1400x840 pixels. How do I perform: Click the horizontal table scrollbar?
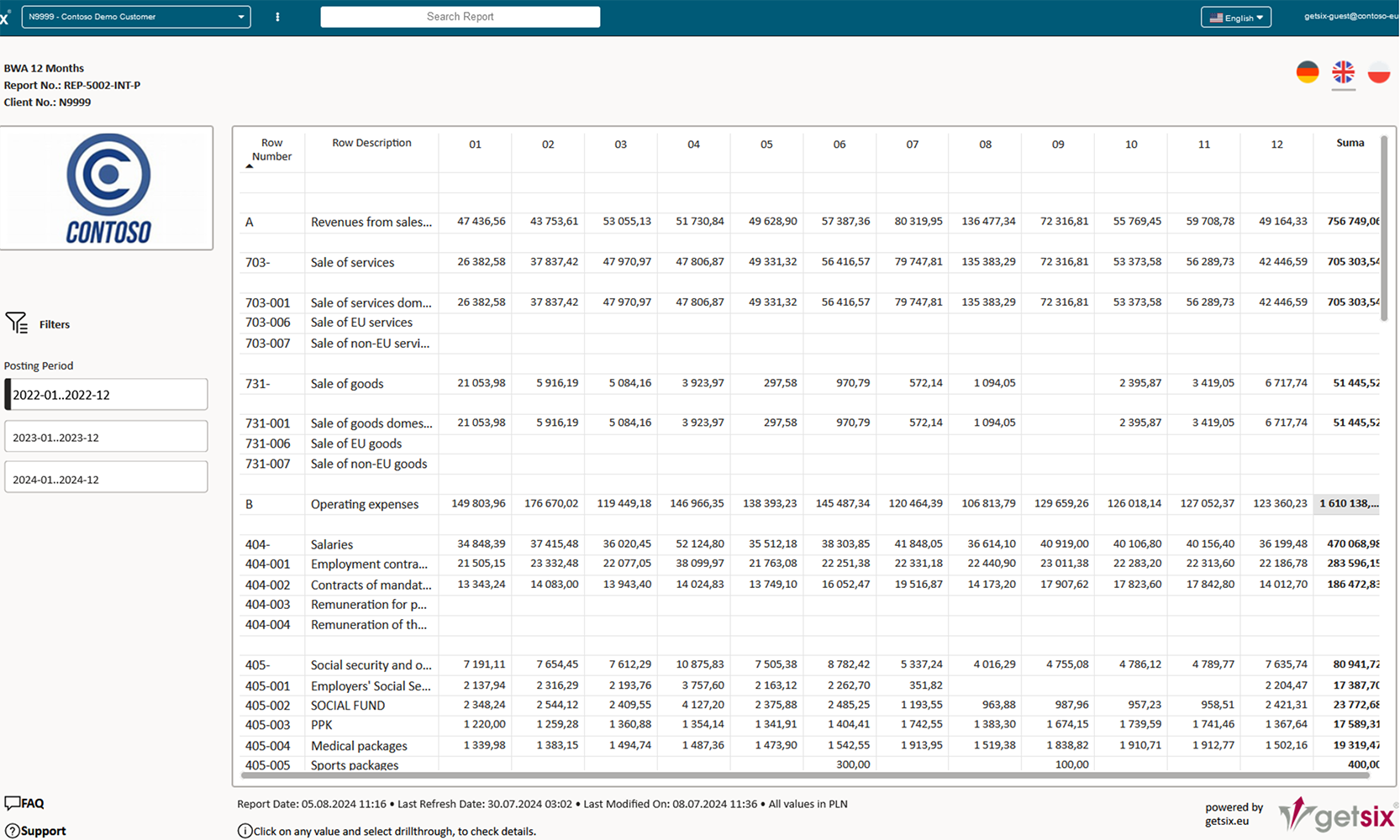tap(805, 774)
